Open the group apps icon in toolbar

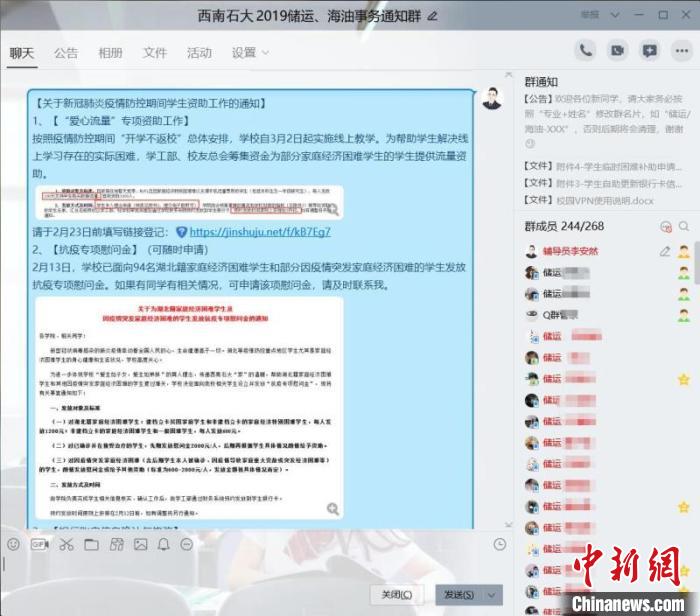coord(117,544)
